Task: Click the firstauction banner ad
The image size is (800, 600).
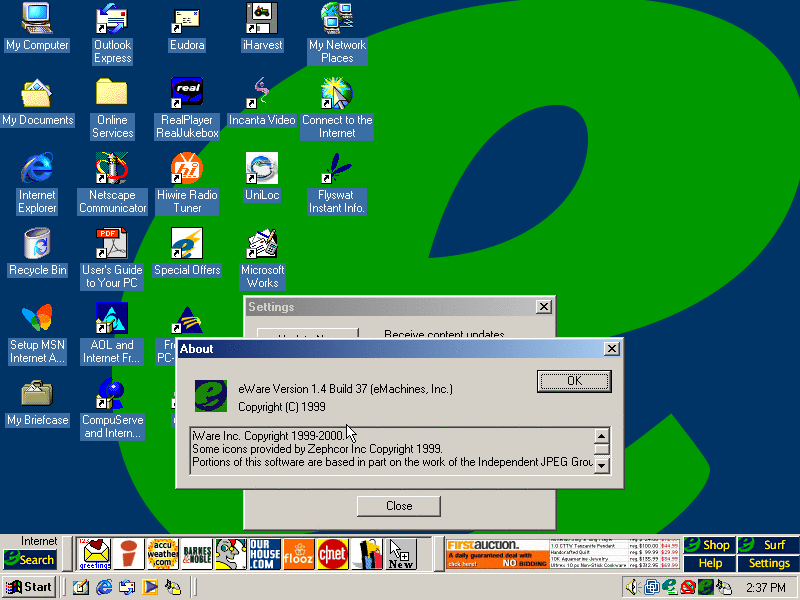Action: pyautogui.click(x=498, y=553)
